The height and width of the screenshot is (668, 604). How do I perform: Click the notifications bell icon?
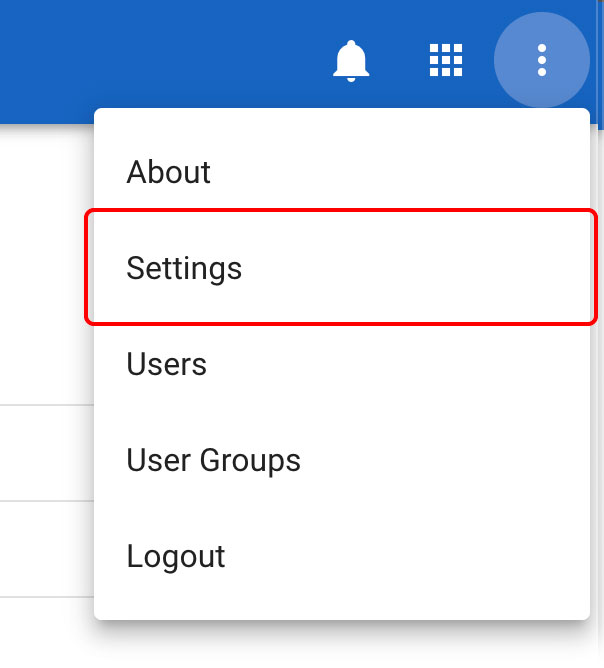coord(351,61)
